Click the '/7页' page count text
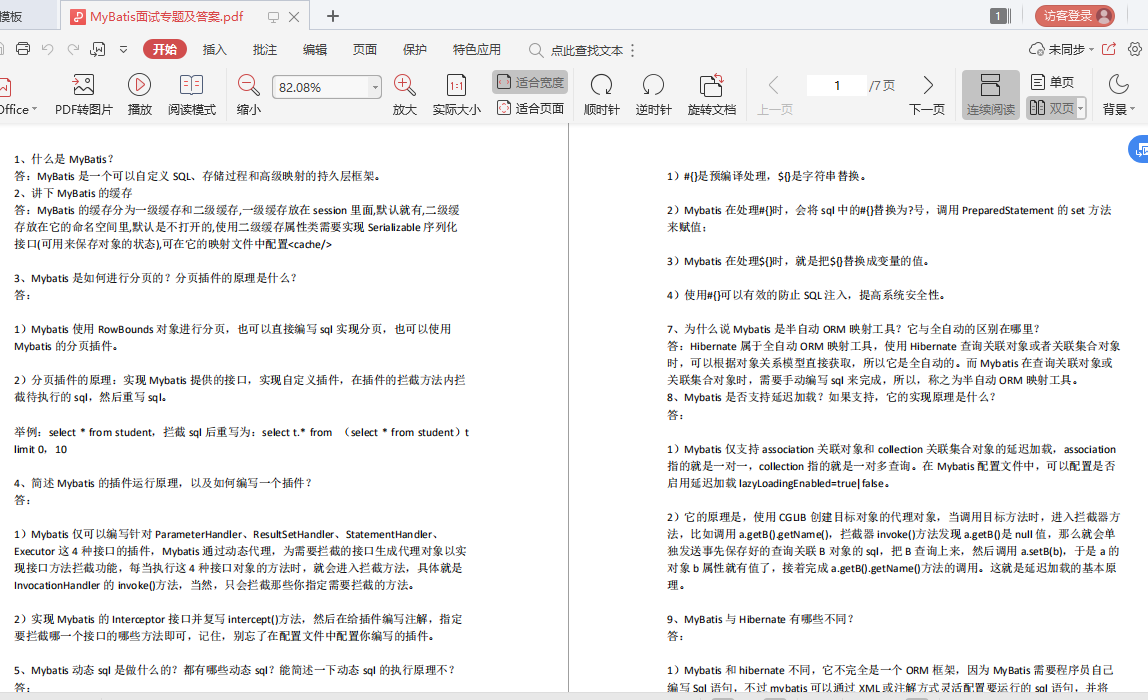This screenshot has width=1148, height=700. point(882,86)
